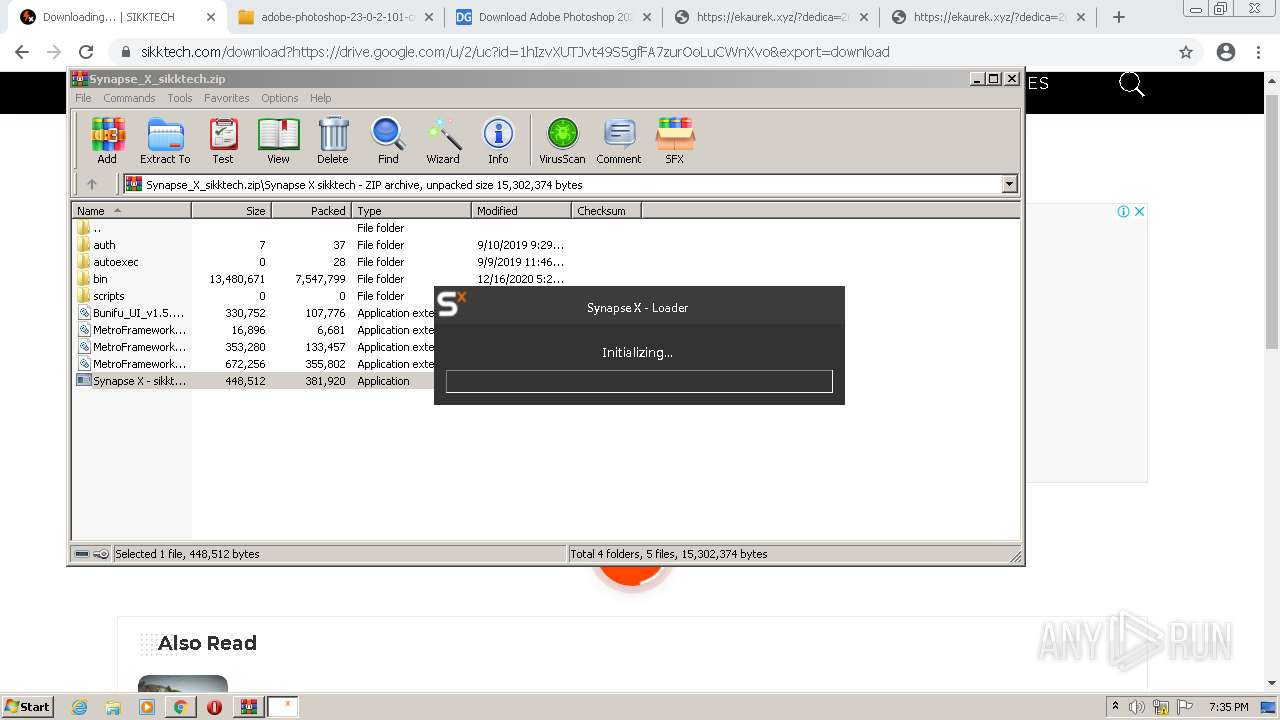Viewport: 1280px width, 720px height.
Task: Open Chrome taskbar icon
Action: pyautogui.click(x=181, y=707)
